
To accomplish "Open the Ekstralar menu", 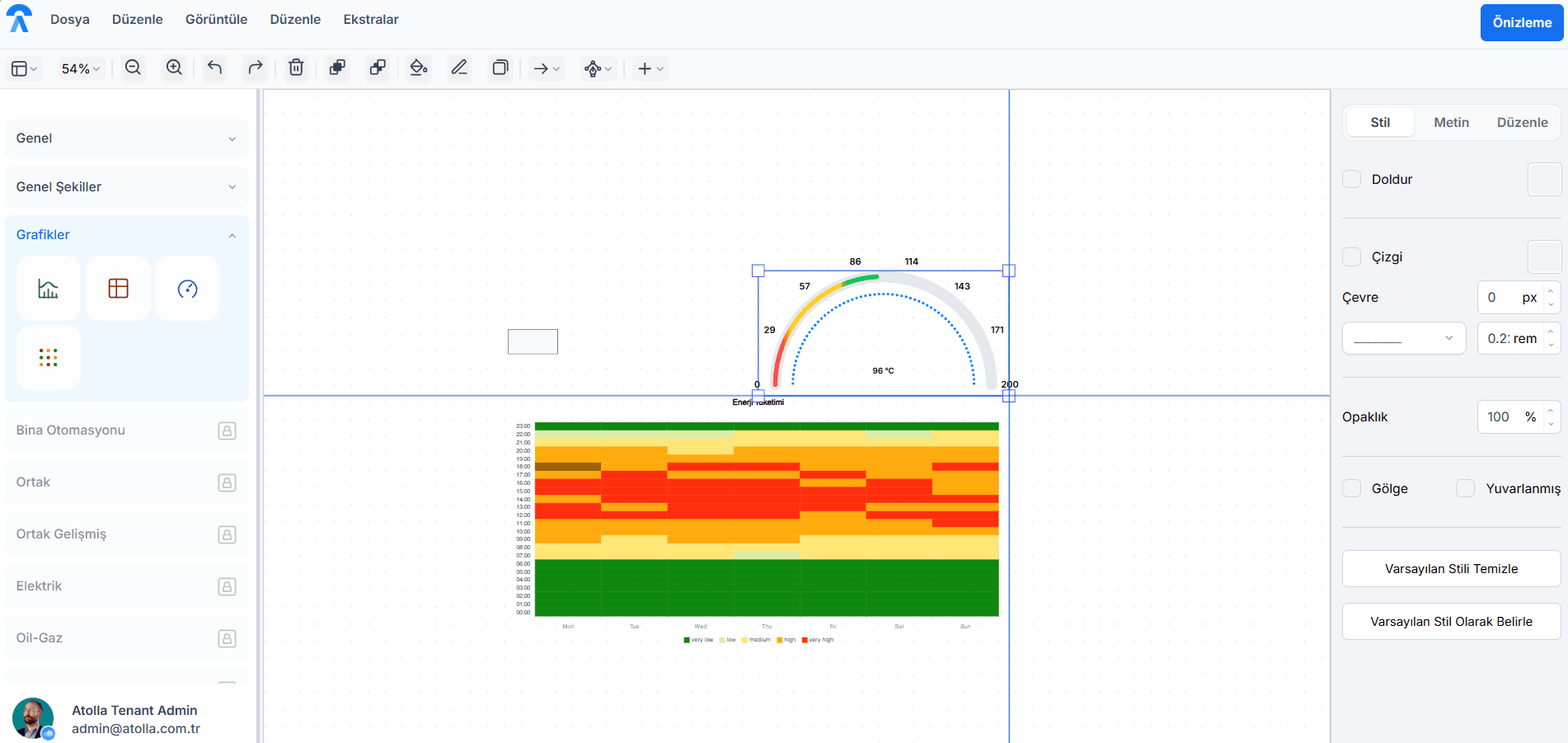I will pos(371,19).
